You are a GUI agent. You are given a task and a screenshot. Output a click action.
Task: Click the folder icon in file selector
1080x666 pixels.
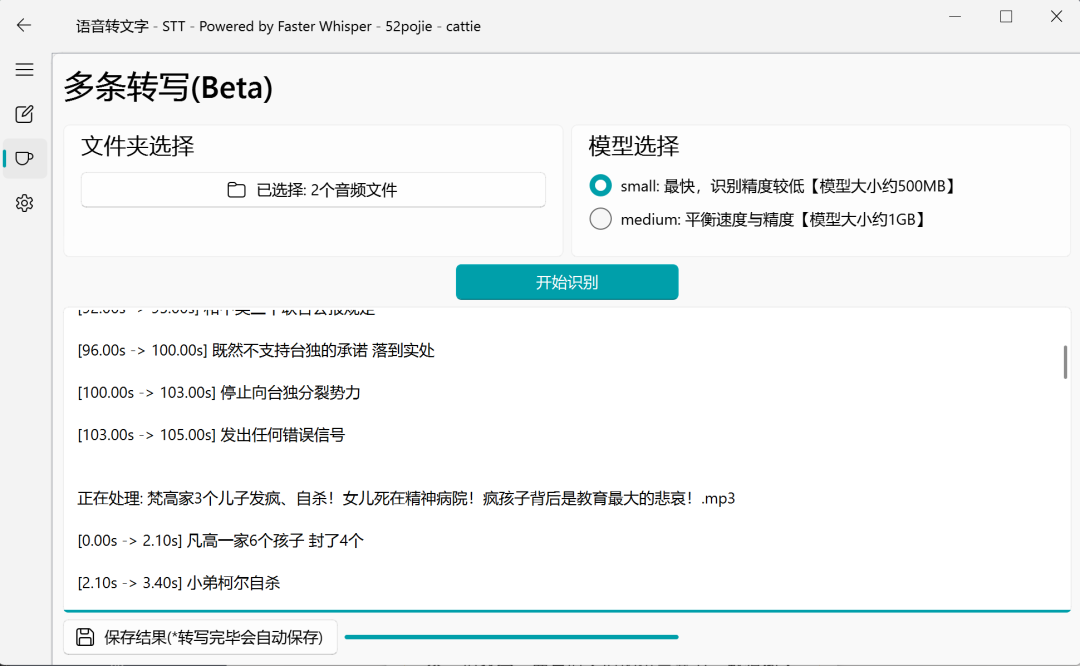point(236,190)
